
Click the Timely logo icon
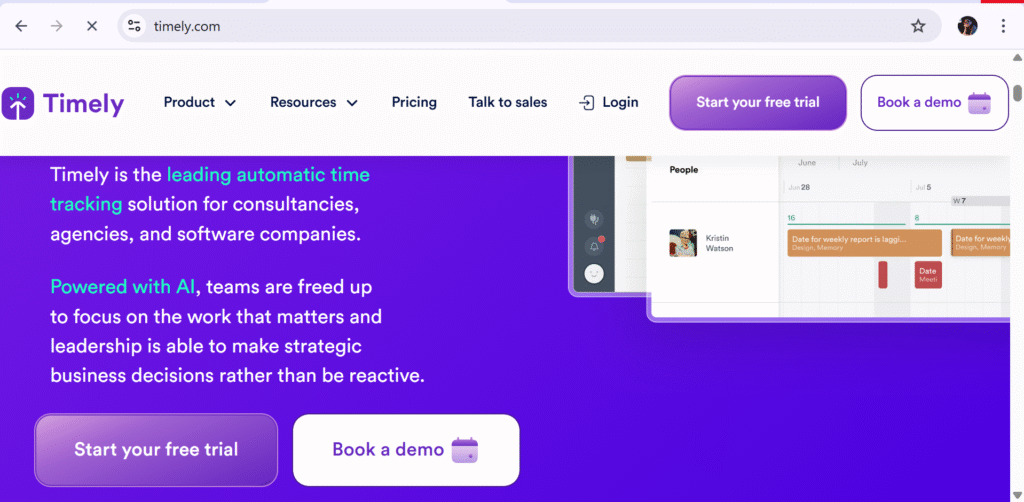tap(18, 104)
